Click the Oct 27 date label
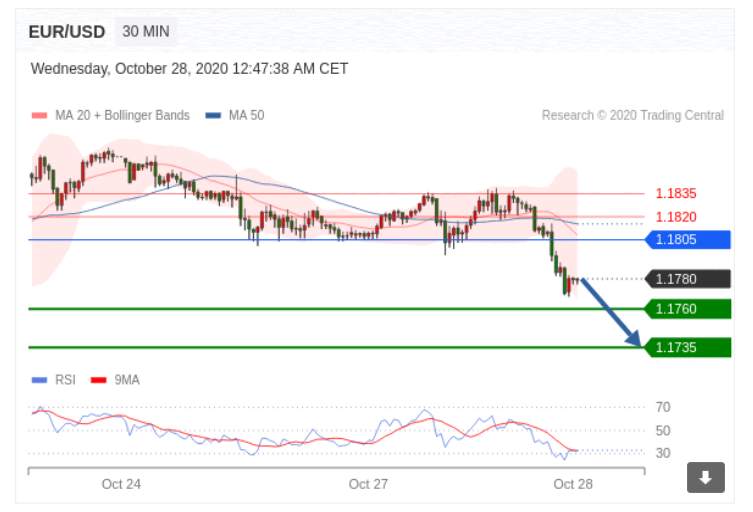 coord(368,484)
